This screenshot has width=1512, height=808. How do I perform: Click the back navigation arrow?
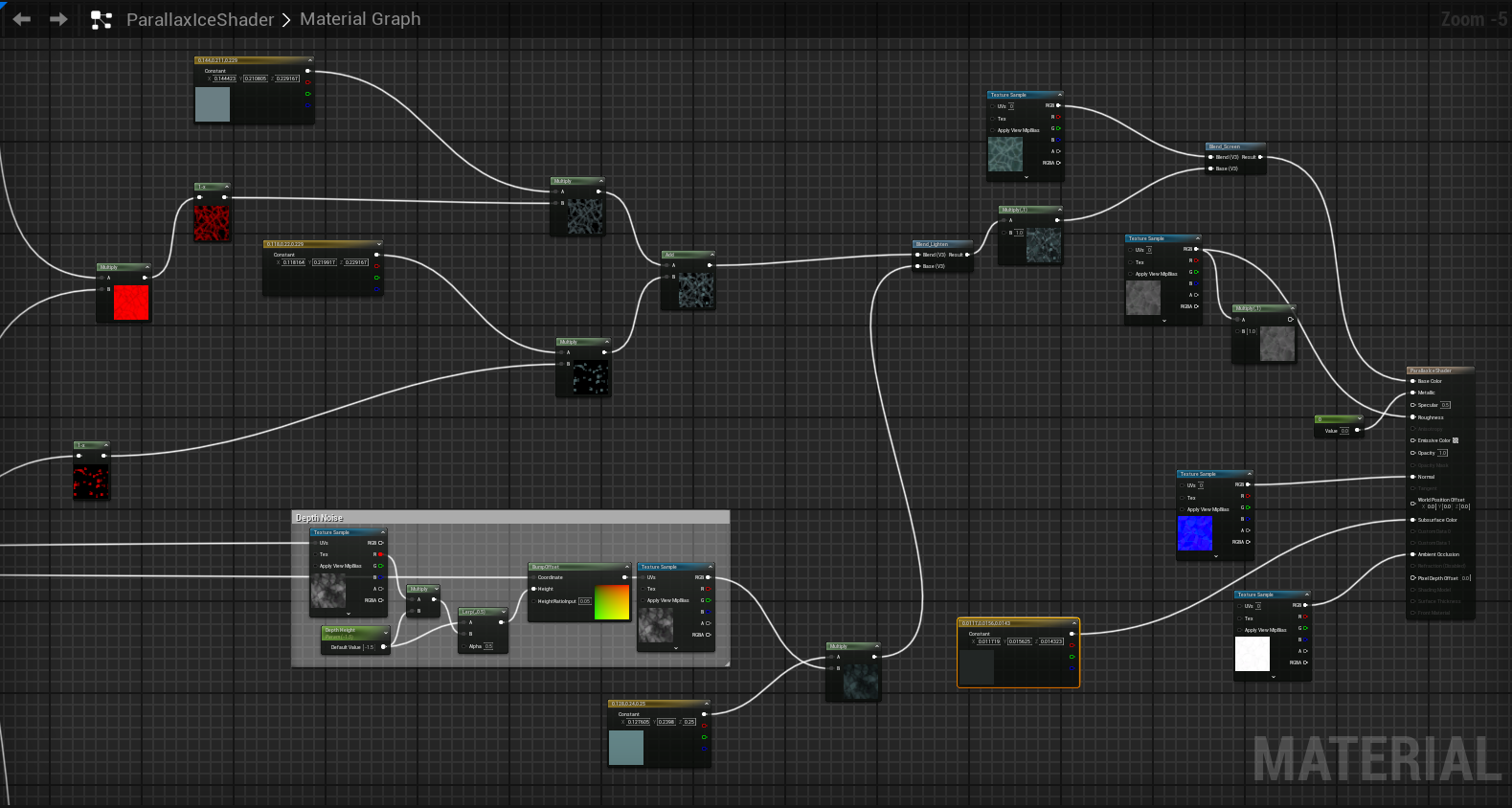coord(22,19)
